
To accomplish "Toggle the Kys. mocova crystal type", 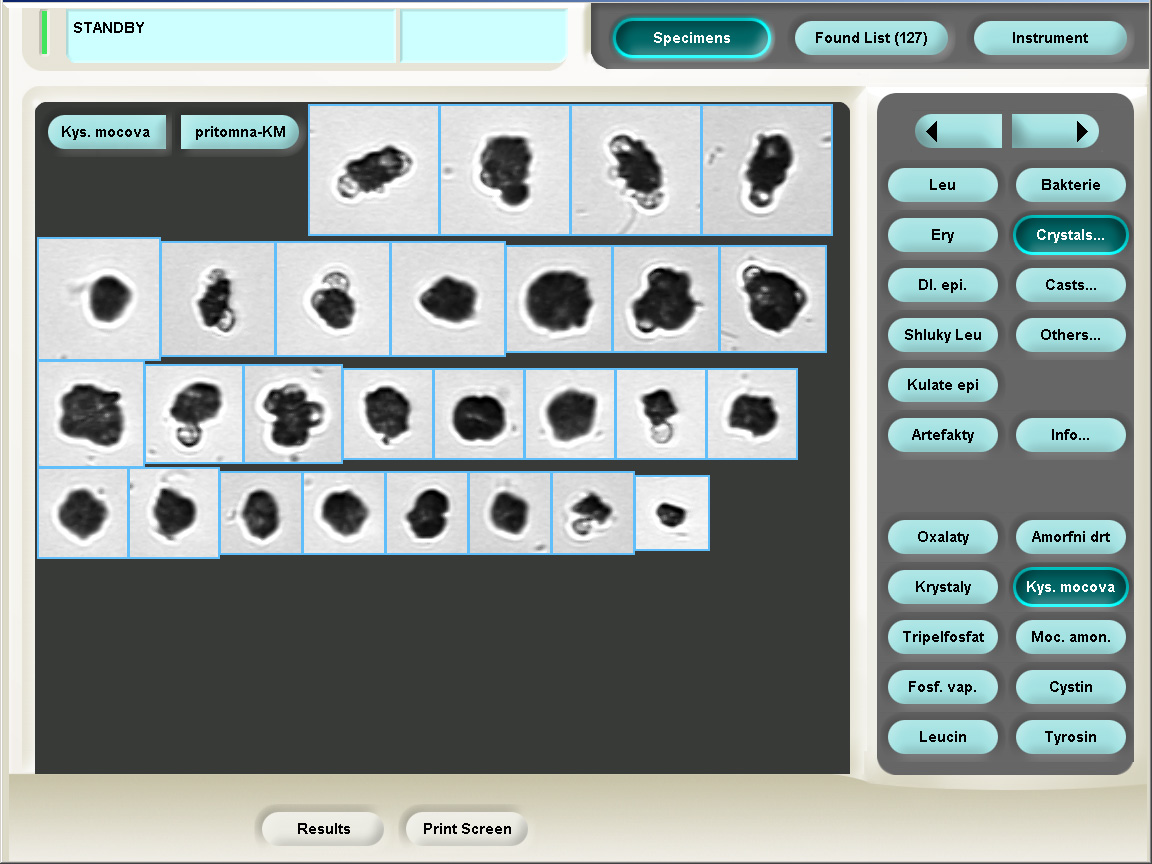I will 1070,587.
